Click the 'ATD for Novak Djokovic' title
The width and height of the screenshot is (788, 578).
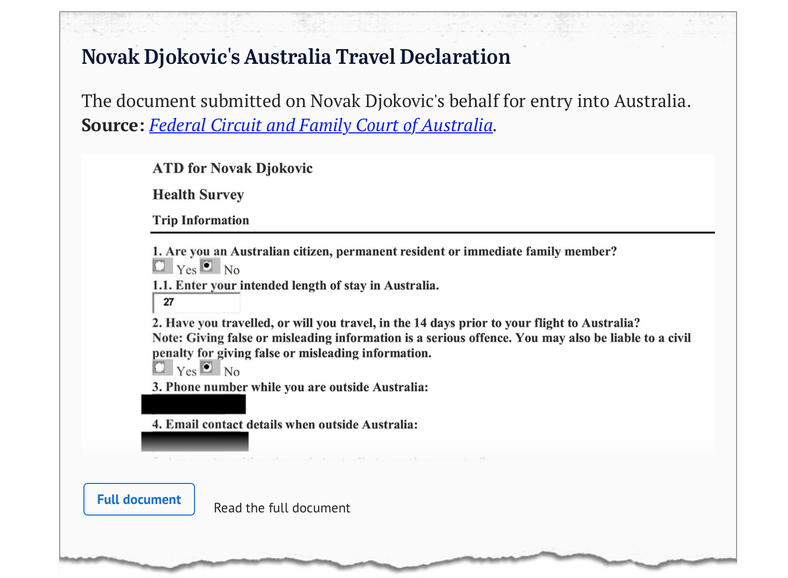232,168
